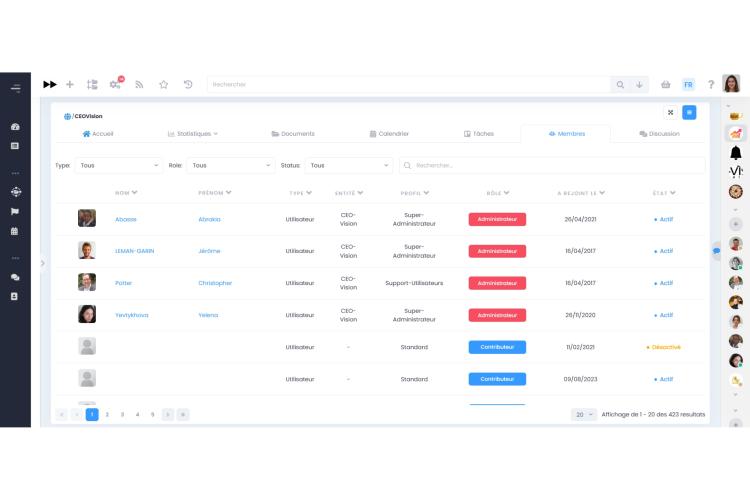Viewport: 750px width, 500px height.
Task: Toggle the blue list view button
Action: pyautogui.click(x=688, y=112)
